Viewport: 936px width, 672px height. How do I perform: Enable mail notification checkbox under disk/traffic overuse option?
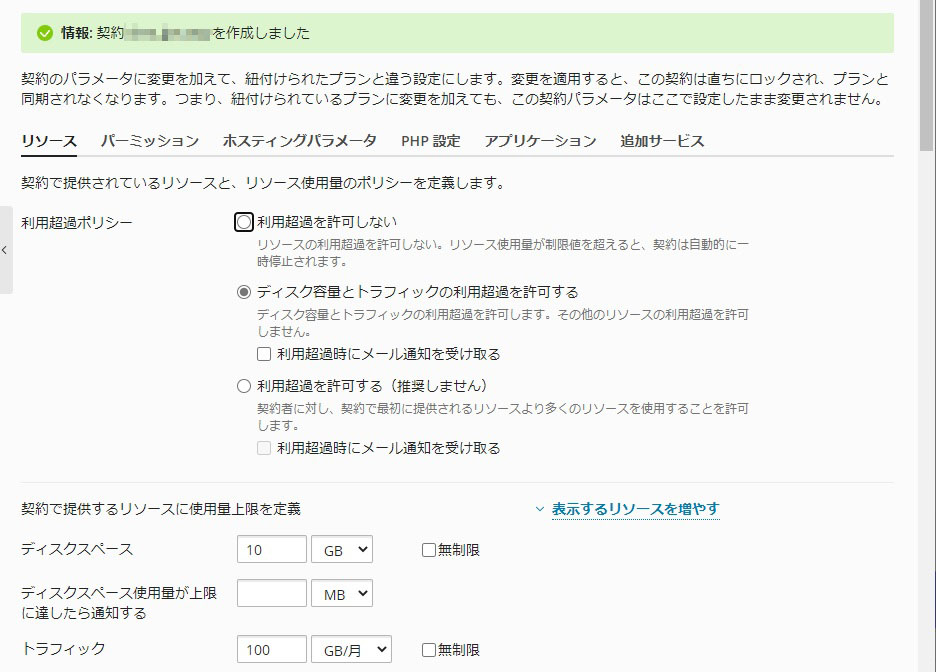(264, 354)
